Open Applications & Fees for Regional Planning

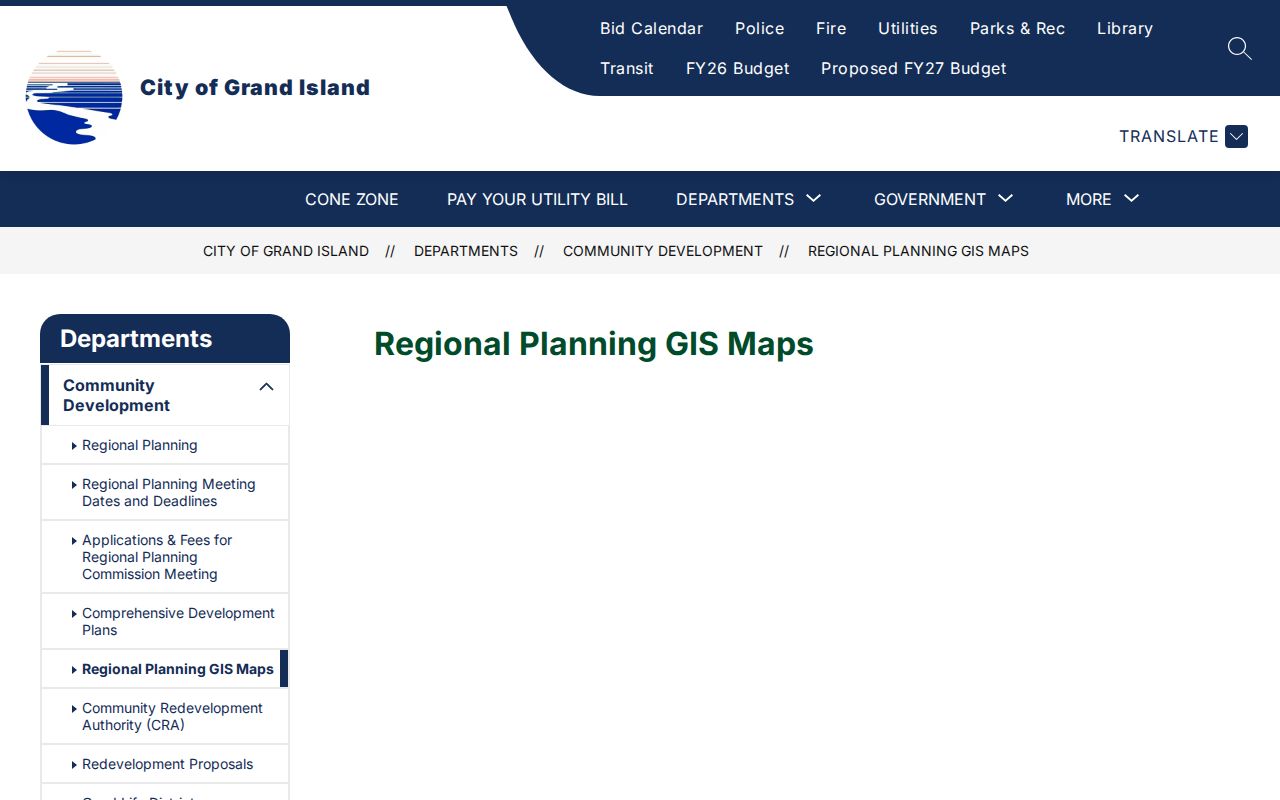157,557
